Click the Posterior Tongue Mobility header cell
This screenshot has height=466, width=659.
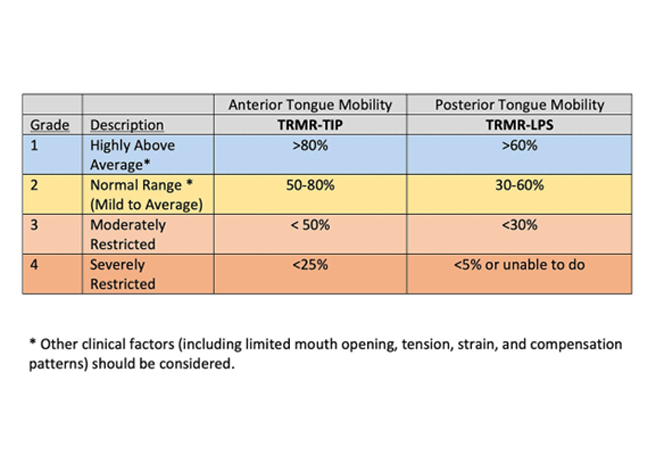[520, 105]
